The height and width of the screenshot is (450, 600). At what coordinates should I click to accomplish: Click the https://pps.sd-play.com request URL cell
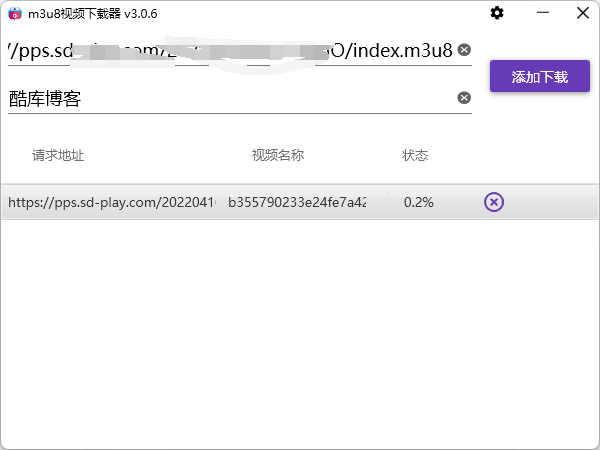coord(112,202)
